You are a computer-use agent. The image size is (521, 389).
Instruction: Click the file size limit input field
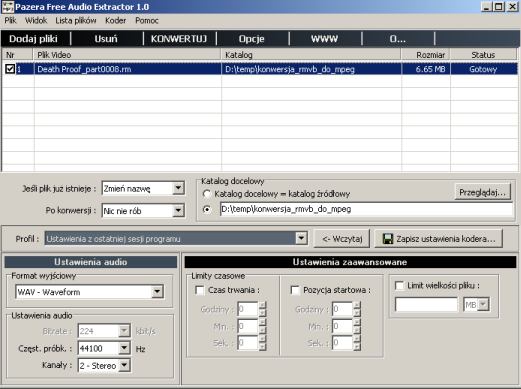[426, 304]
